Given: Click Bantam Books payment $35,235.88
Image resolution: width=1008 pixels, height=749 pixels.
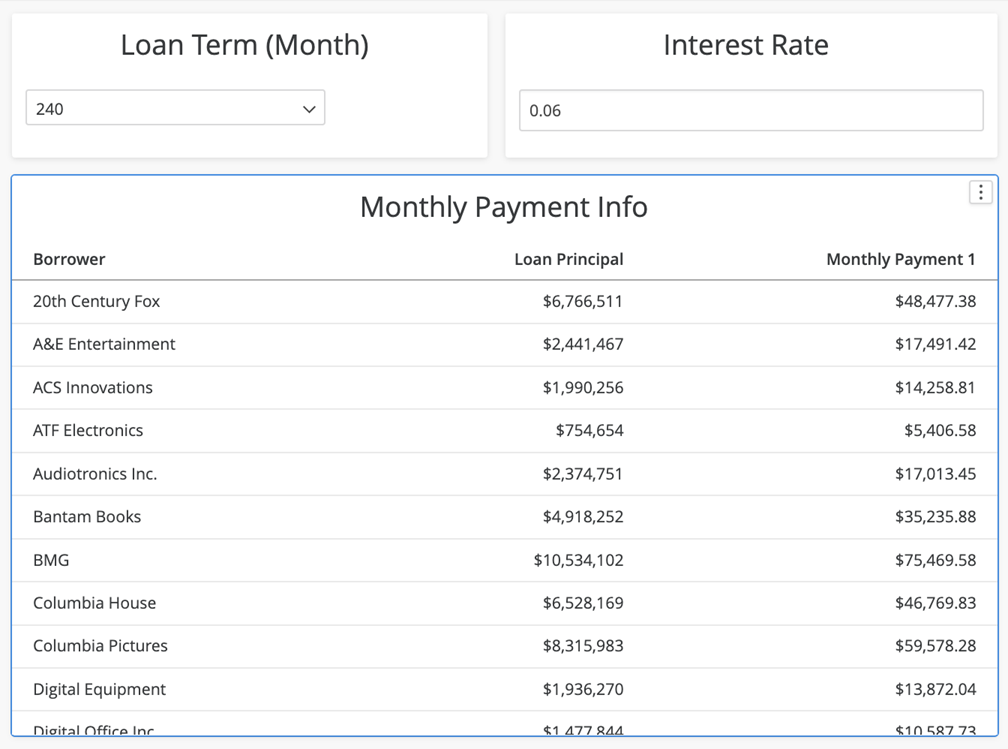Looking at the screenshot, I should [935, 516].
